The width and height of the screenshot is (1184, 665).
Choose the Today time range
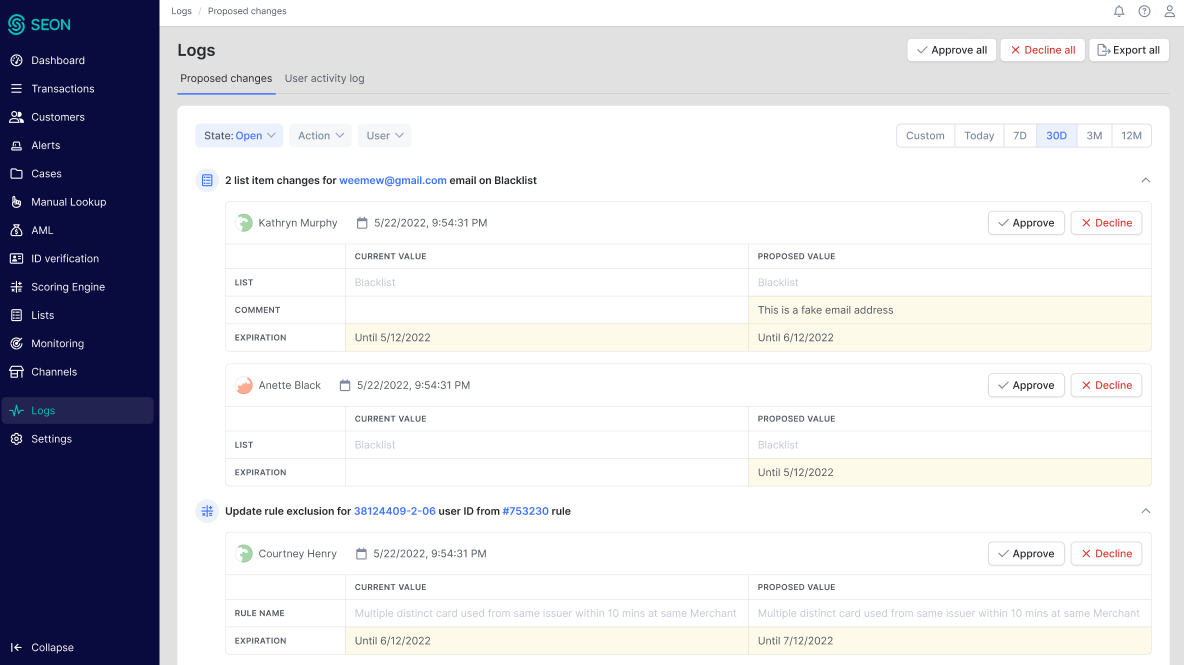pos(979,136)
